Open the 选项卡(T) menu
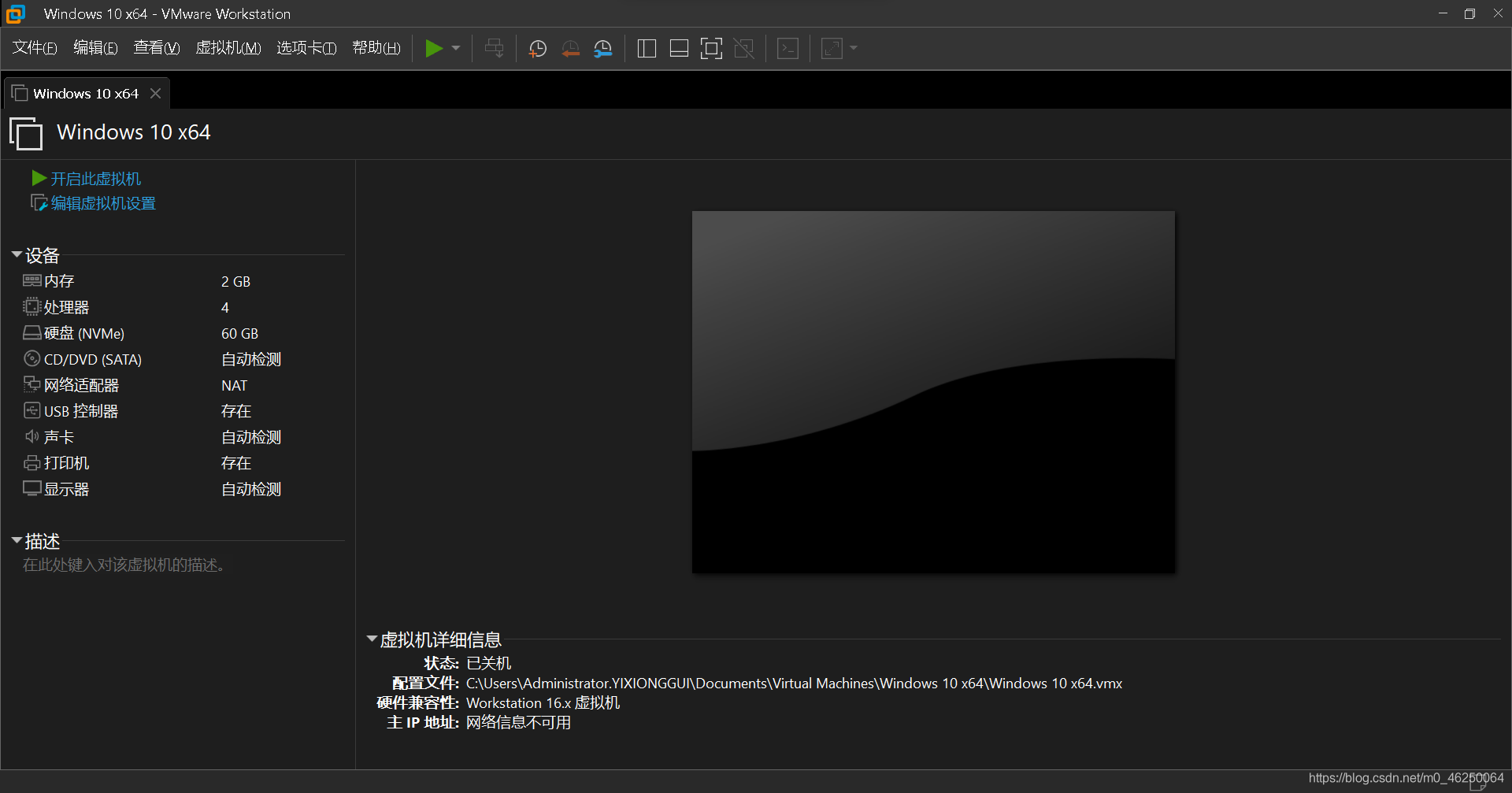The image size is (1512, 793). click(306, 48)
